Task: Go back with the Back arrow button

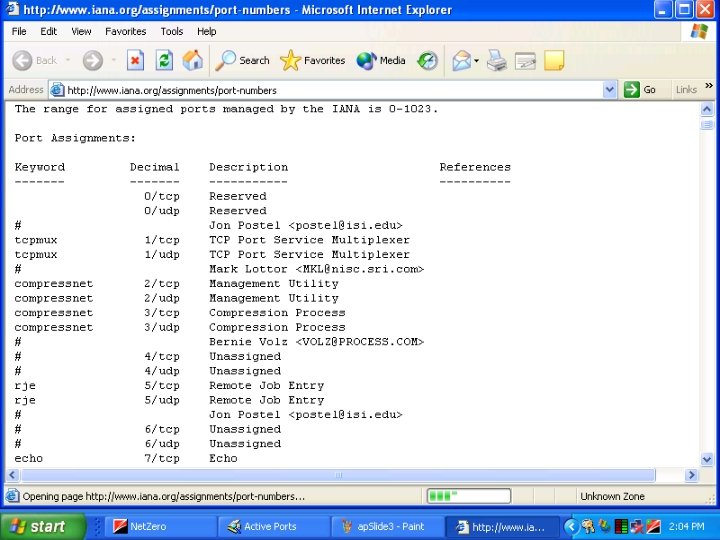Action: click(x=35, y=61)
